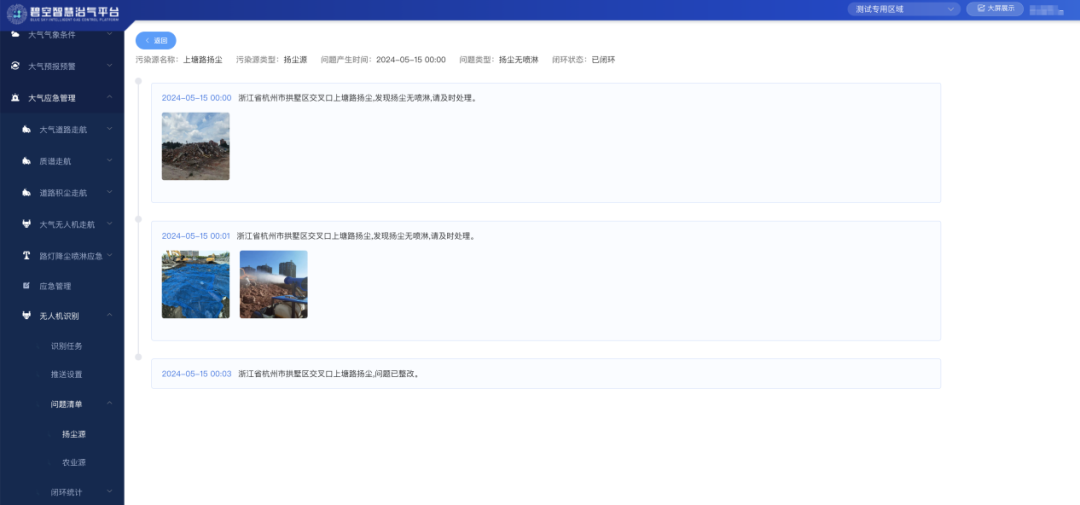Open the 测试专用区域 region dropdown
The width and height of the screenshot is (1080, 505).
pyautogui.click(x=906, y=9)
